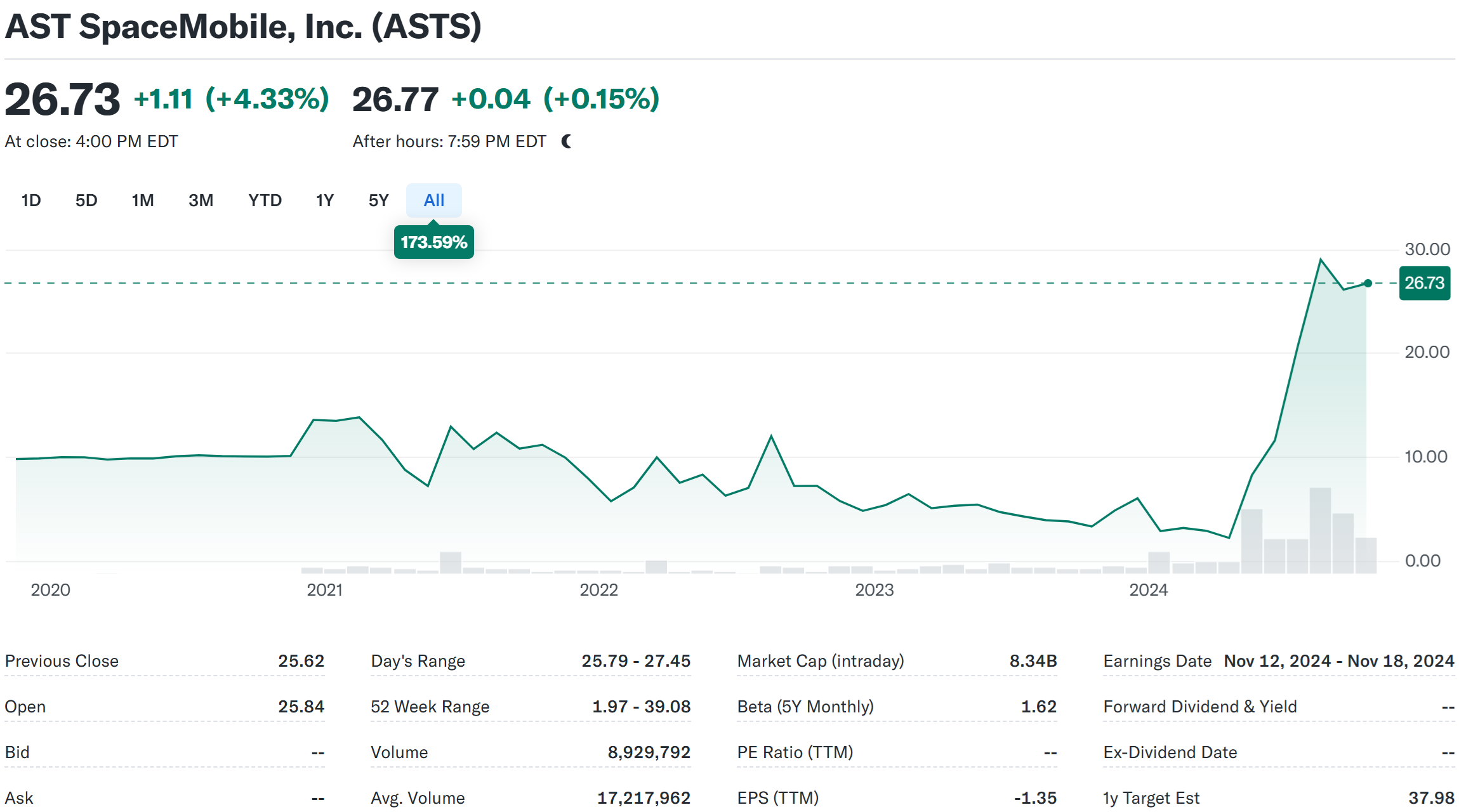Screen dimensions: 1459x812
Task: Click the Previous Close label
Action: pos(62,661)
